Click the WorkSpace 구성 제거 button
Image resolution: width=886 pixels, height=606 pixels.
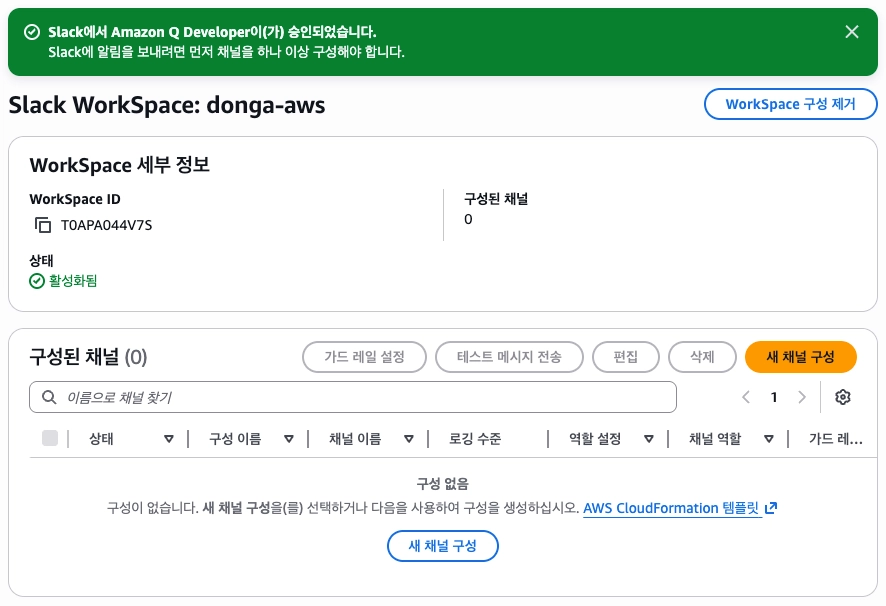point(790,104)
